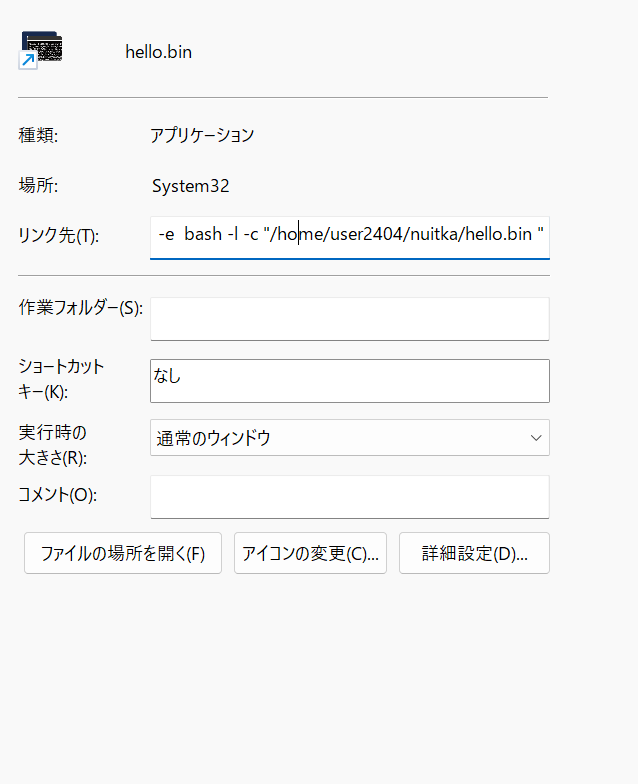Select the ショートカットキー field showing なし
This screenshot has width=638, height=784.
tap(349, 380)
